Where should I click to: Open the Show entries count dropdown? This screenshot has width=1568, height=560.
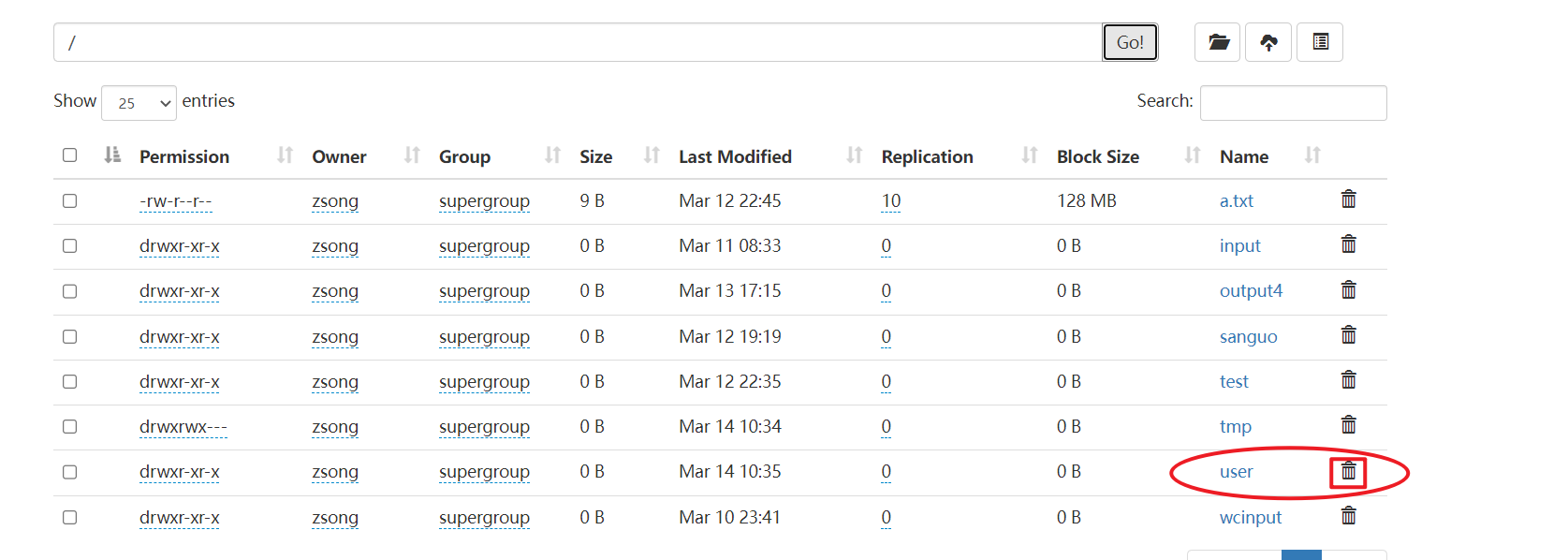click(139, 103)
